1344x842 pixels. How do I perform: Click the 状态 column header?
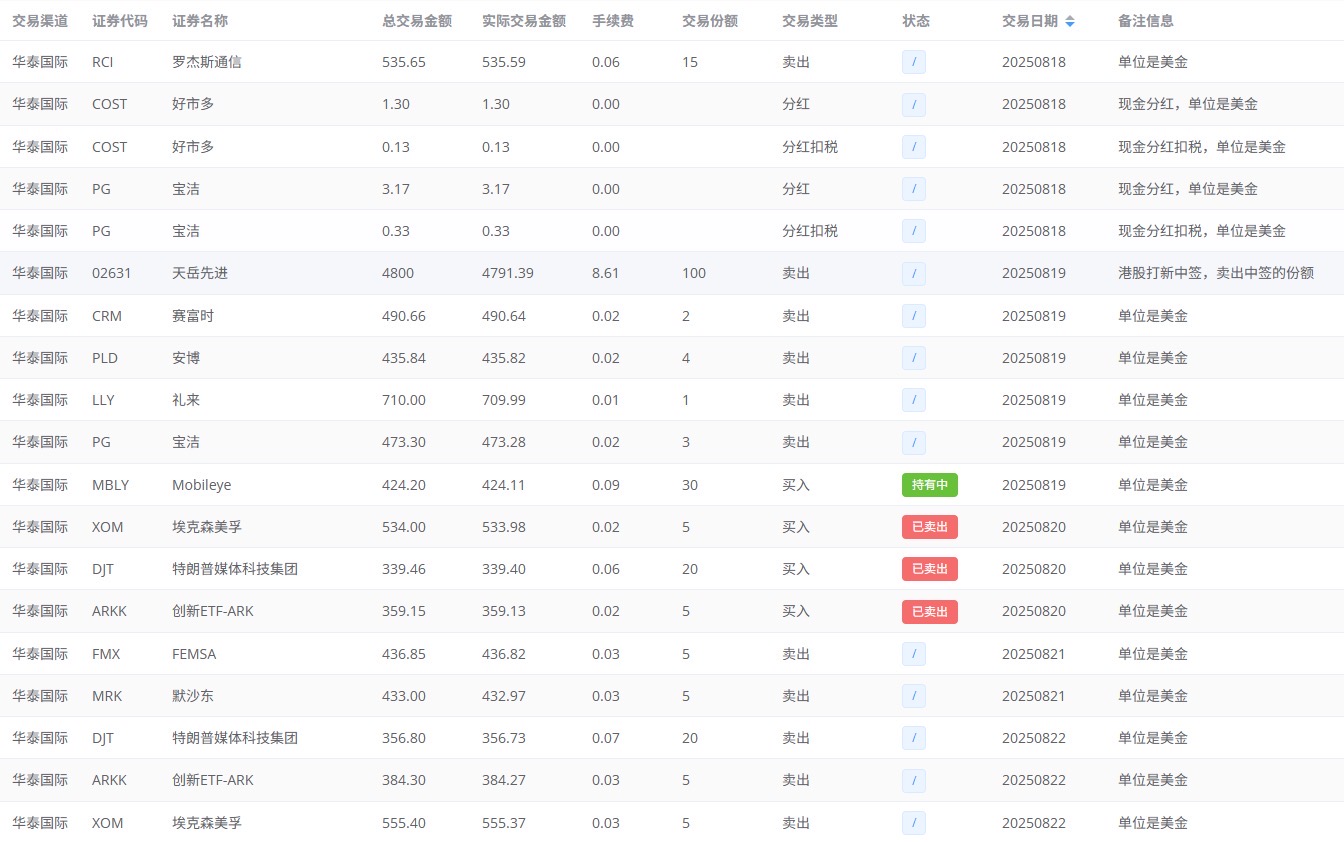916,21
